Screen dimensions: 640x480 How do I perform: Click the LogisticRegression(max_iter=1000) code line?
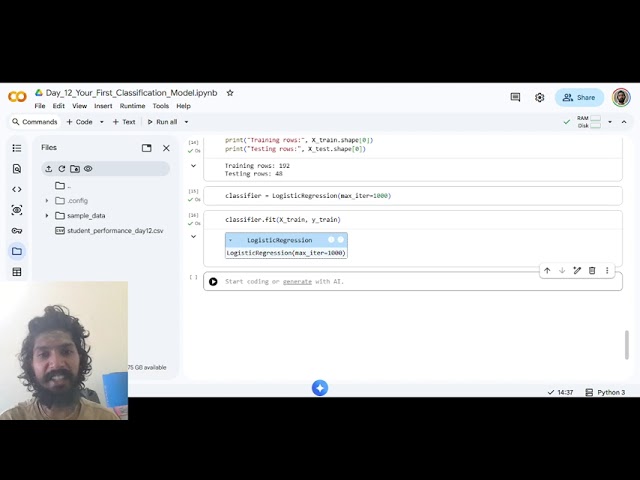(x=308, y=196)
